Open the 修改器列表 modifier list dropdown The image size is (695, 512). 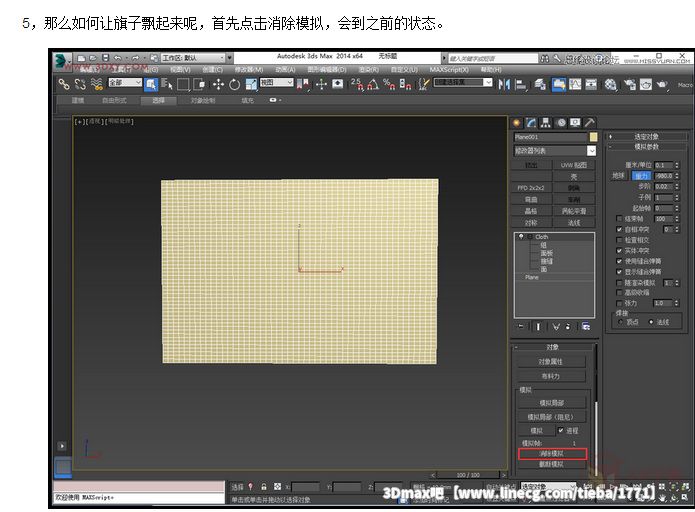click(555, 151)
